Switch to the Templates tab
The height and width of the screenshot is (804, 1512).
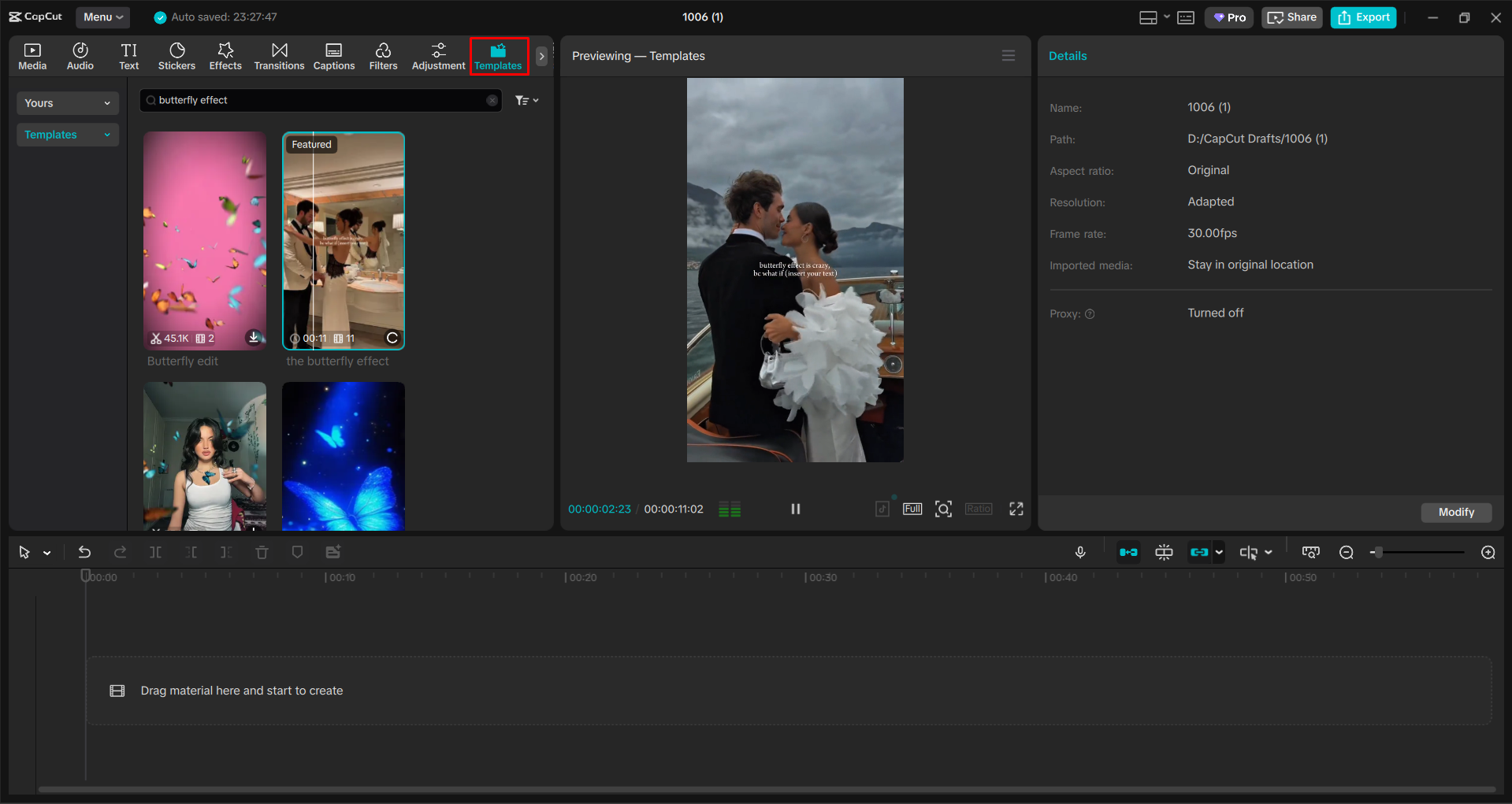[498, 55]
